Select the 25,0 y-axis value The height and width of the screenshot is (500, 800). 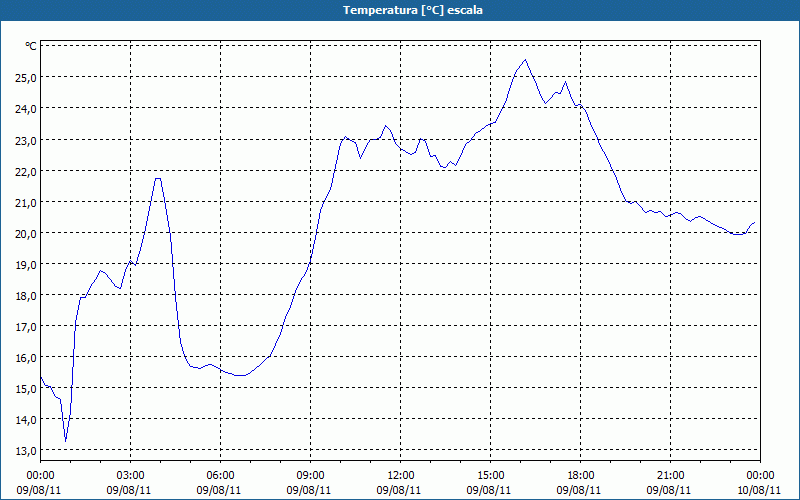point(26,78)
